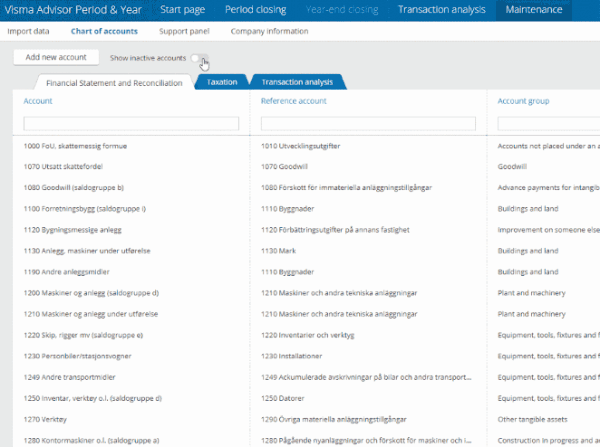Click the Reference account filter field

(x=367, y=123)
